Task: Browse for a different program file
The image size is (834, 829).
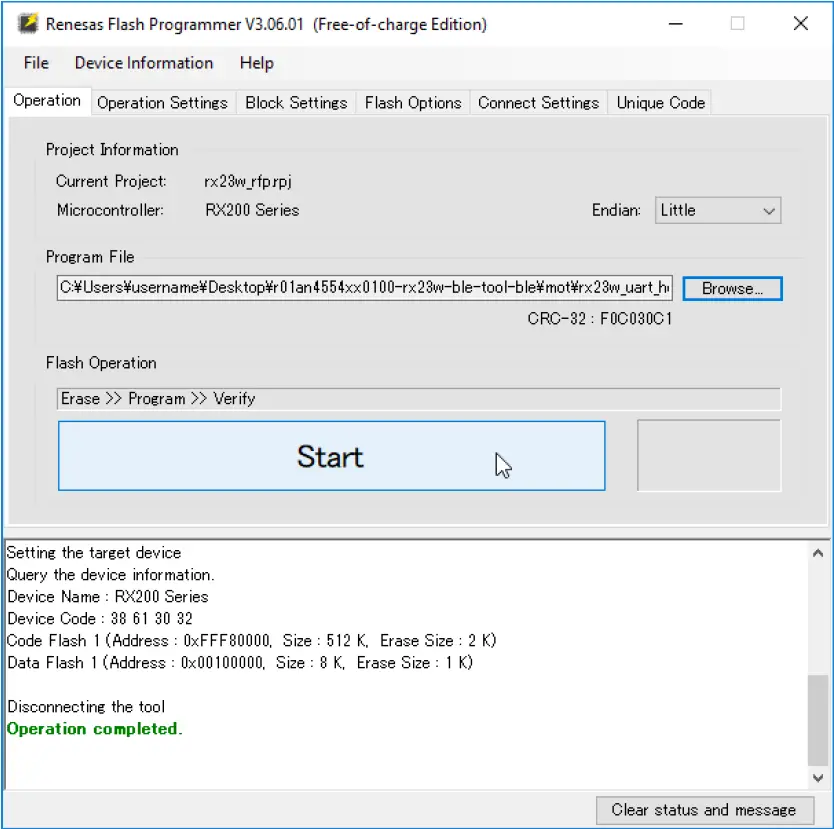Action: (x=732, y=288)
